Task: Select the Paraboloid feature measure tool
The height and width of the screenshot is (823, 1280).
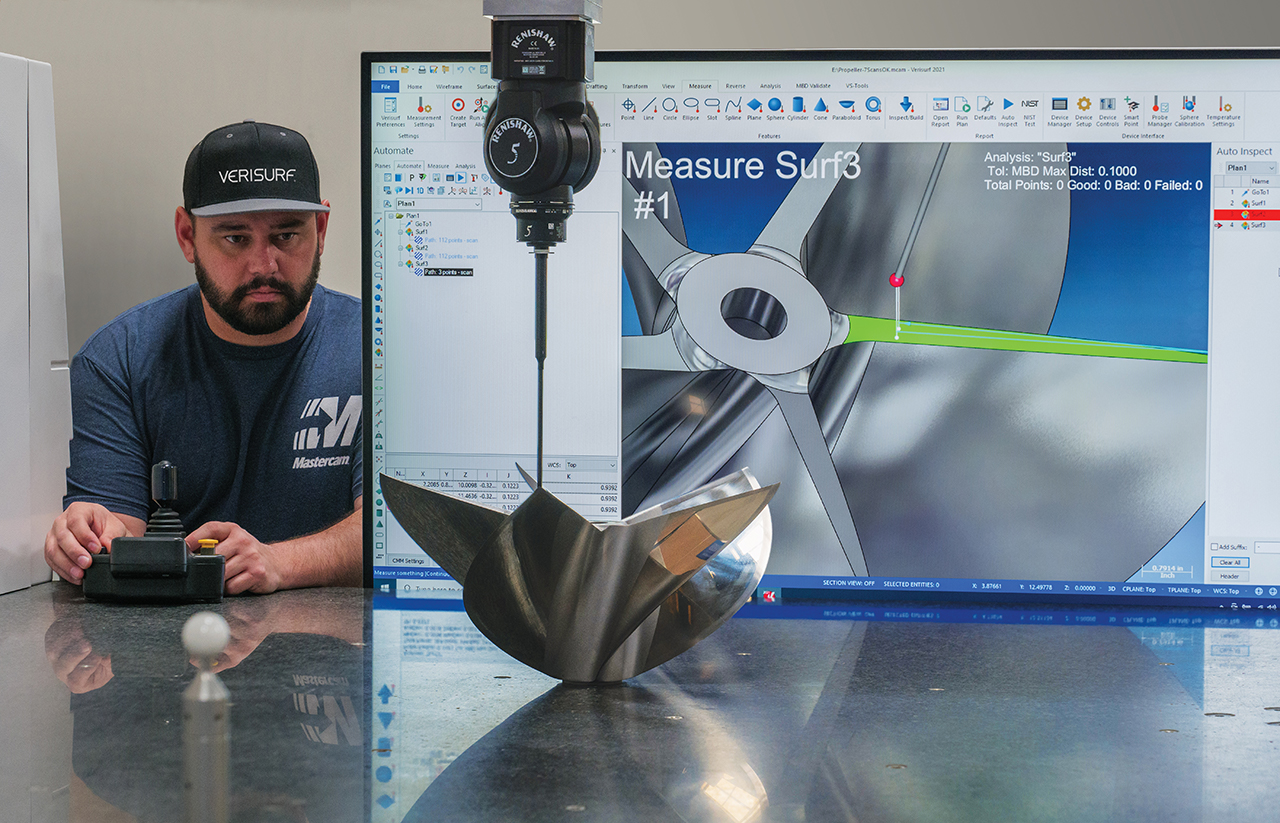Action: click(846, 109)
